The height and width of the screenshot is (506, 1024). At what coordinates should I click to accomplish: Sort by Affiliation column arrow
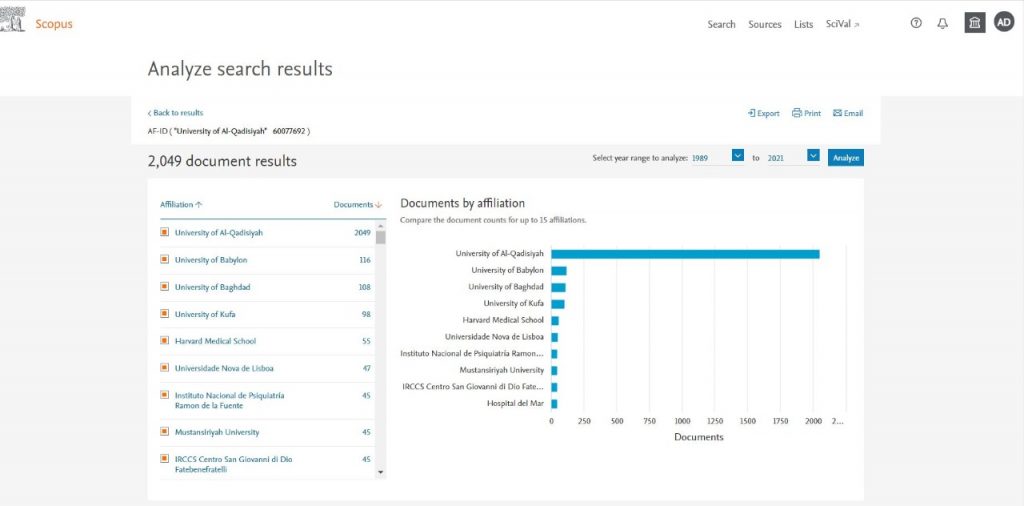click(199, 204)
